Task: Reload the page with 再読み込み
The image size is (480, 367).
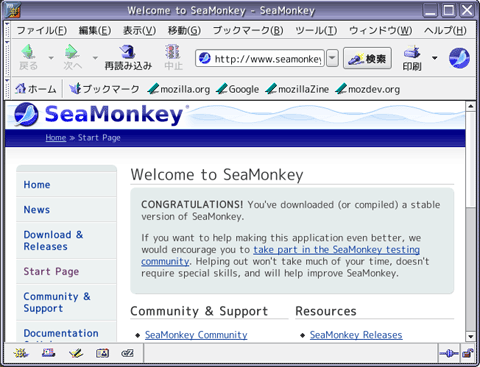Action: click(x=128, y=57)
